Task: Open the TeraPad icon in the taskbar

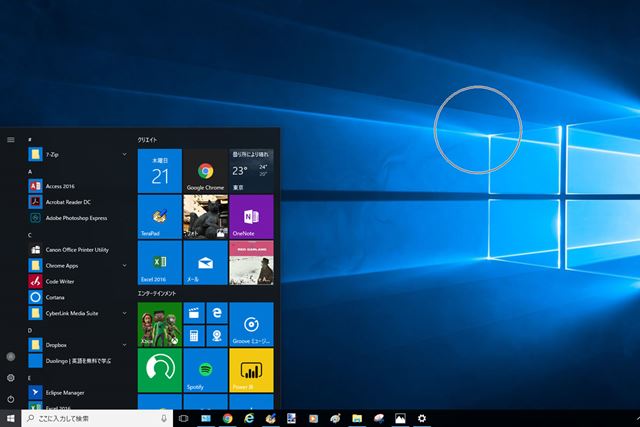Action: pos(270,418)
